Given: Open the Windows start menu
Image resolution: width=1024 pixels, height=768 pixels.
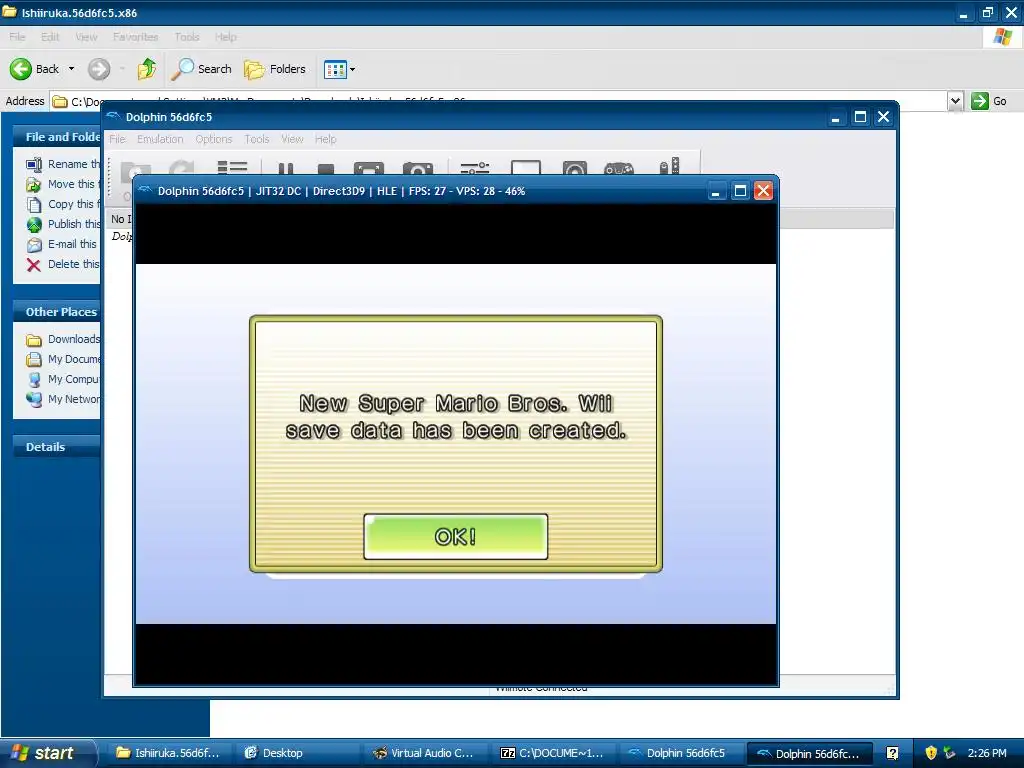Looking at the screenshot, I should (48, 754).
